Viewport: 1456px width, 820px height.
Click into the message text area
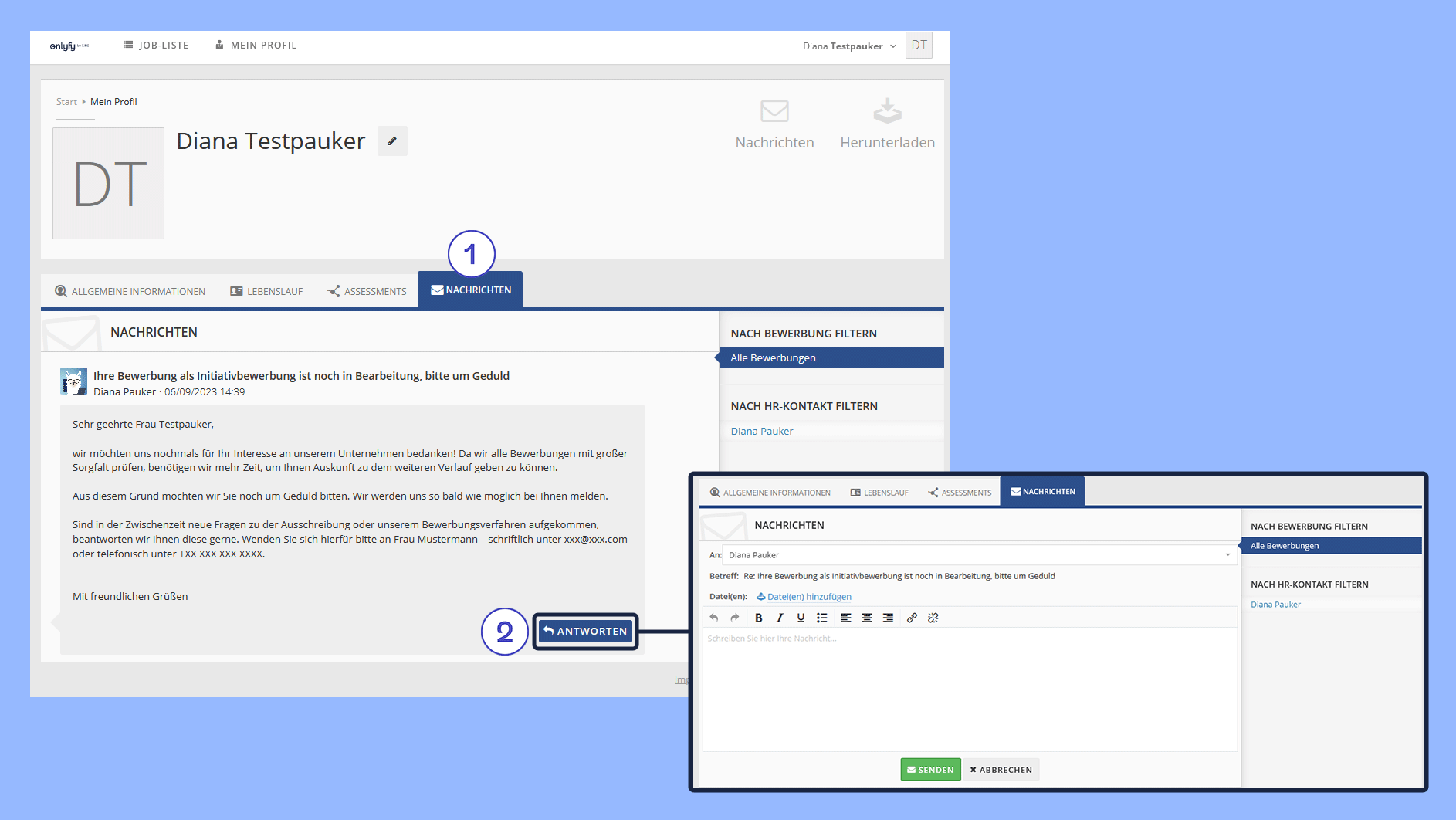coord(969,687)
